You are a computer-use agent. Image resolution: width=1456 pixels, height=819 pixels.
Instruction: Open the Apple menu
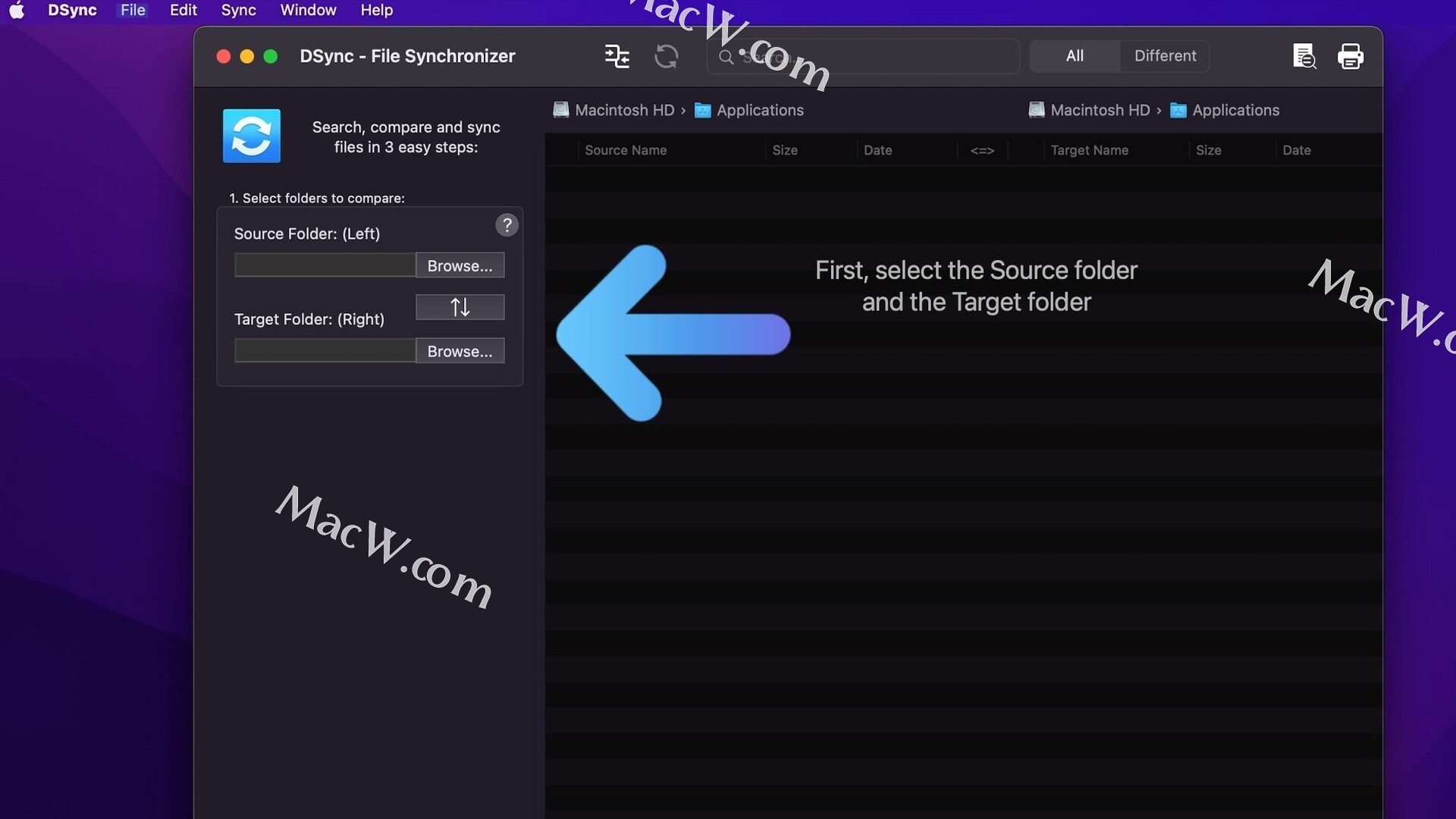[17, 10]
